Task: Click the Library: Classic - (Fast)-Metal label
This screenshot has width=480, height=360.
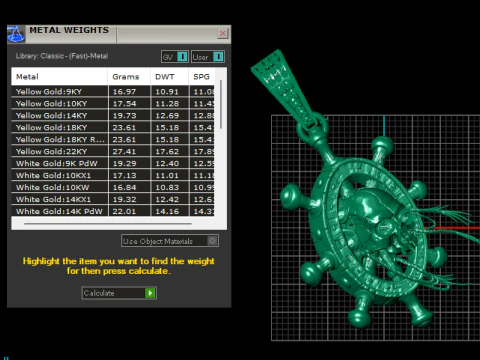Action: (x=62, y=56)
